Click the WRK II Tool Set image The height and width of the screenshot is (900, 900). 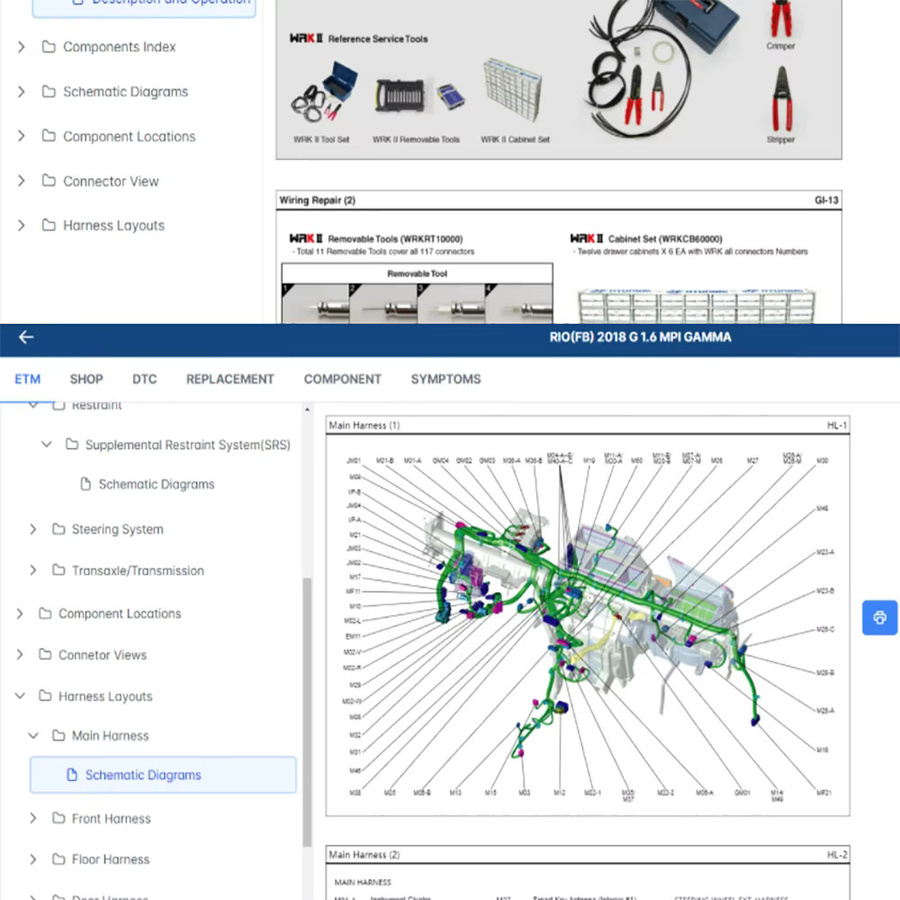pyautogui.click(x=325, y=92)
